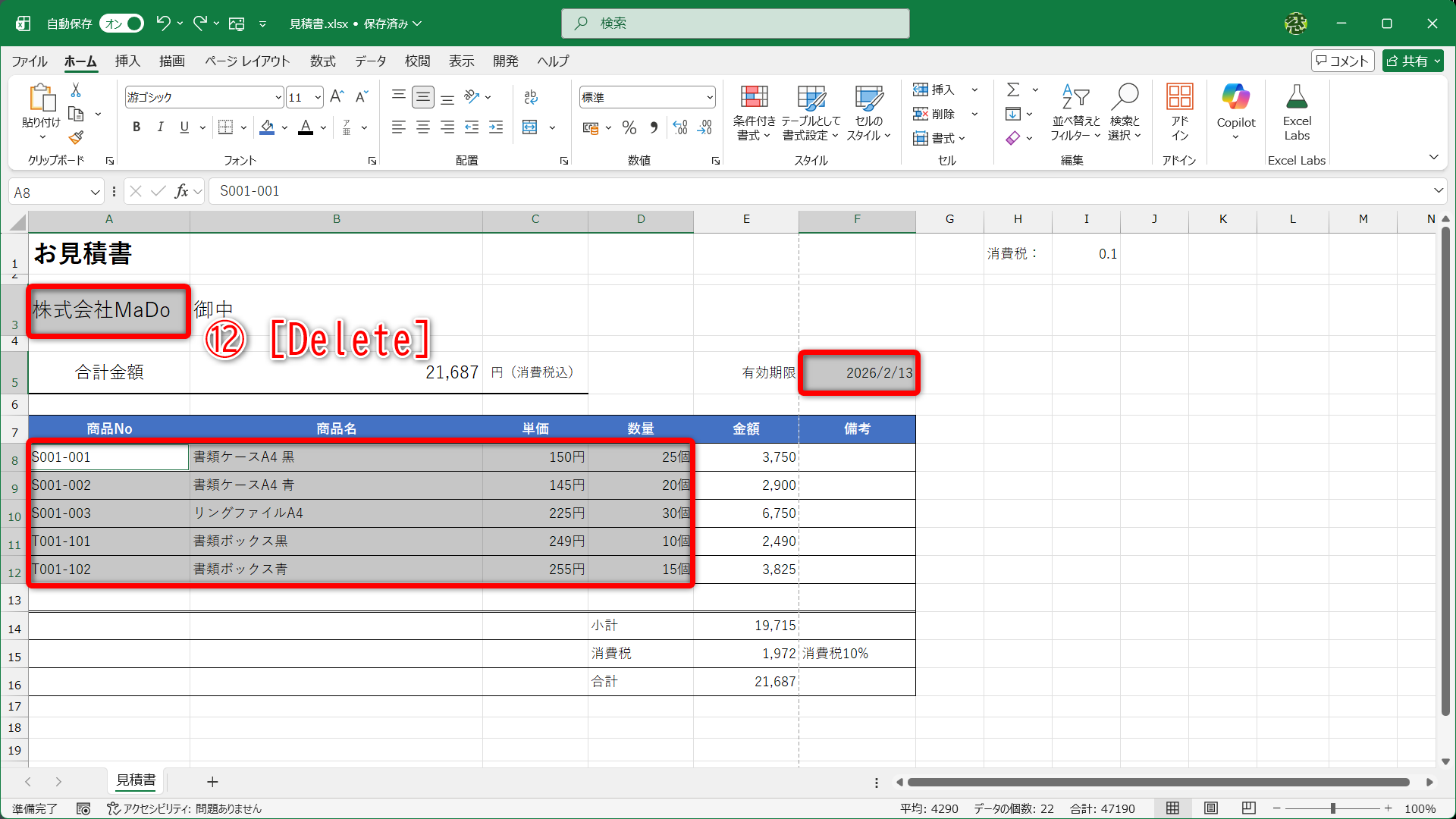Click the Cut scissors icon

coord(76,90)
